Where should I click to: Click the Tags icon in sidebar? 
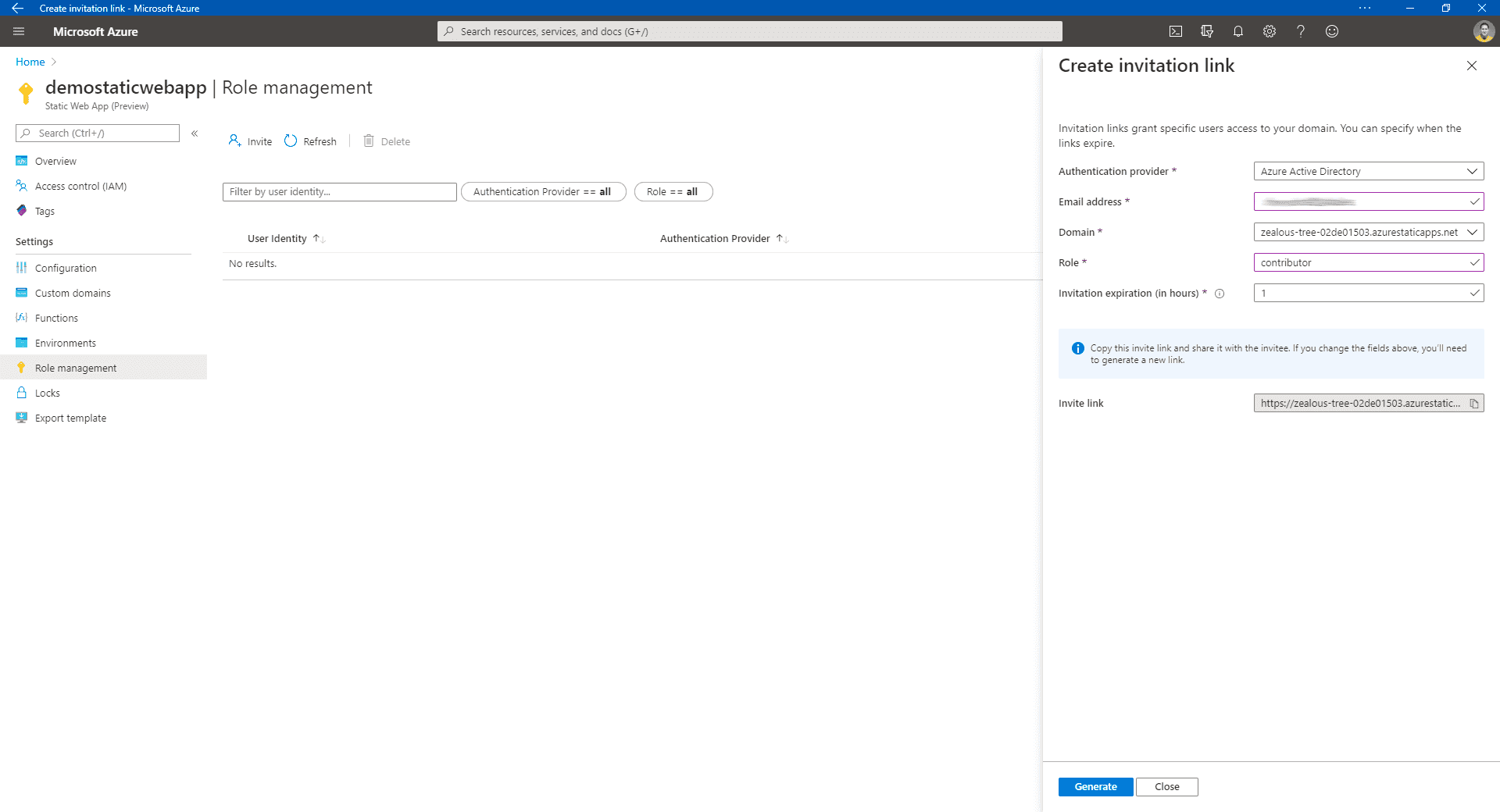[22, 211]
